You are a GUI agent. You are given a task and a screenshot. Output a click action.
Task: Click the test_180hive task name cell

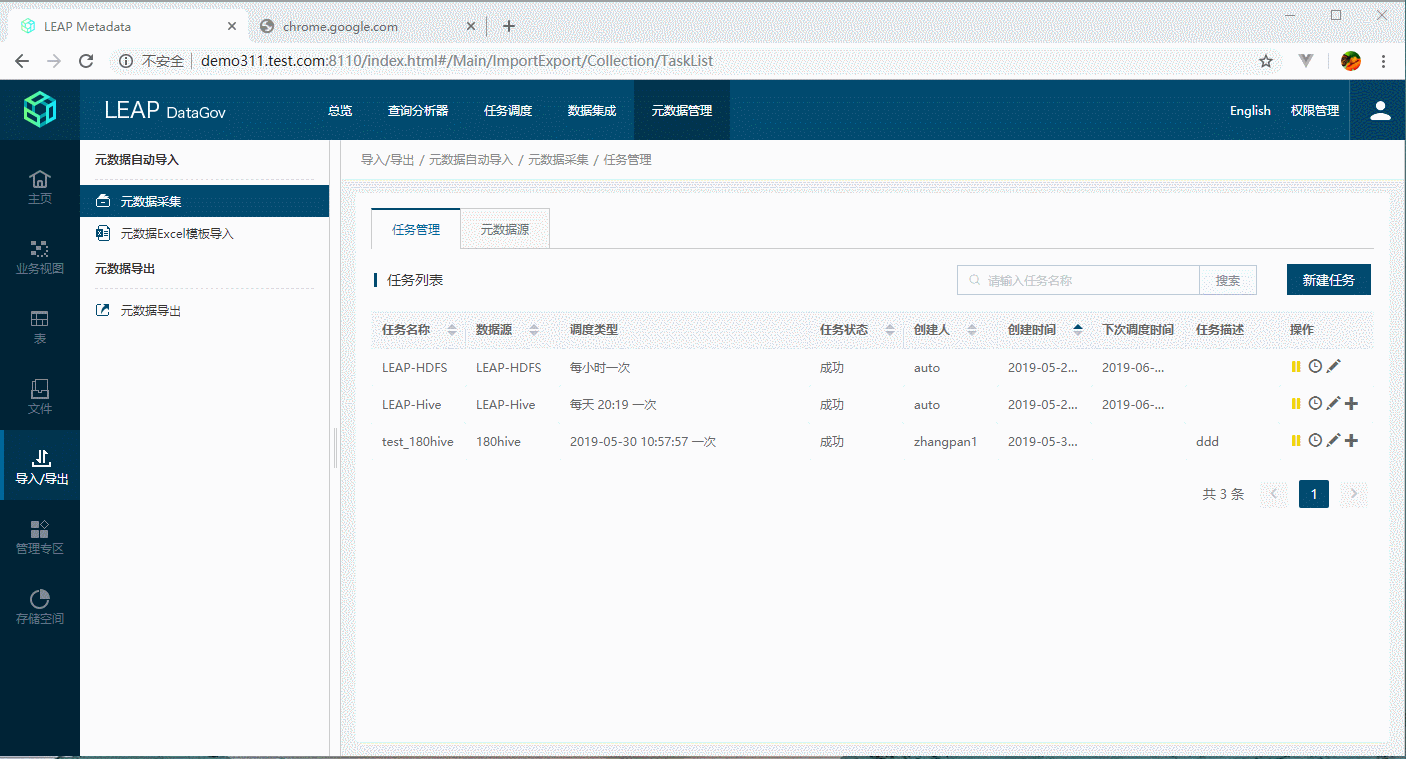[417, 441]
